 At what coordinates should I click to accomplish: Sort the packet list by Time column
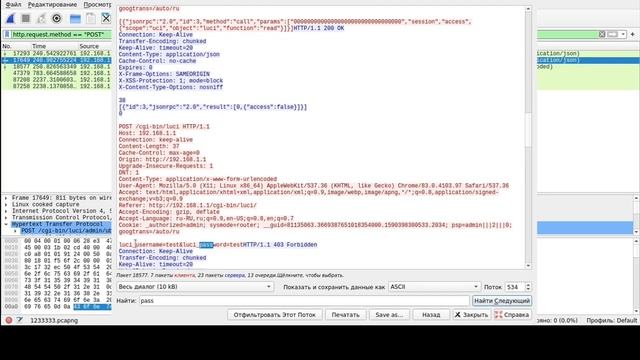coord(39,46)
